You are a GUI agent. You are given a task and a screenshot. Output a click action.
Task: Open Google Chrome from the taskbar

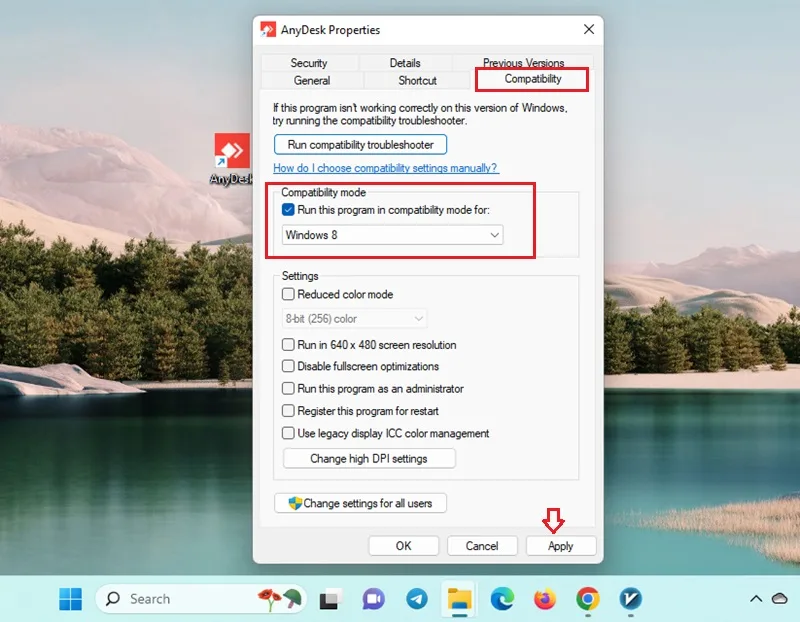pos(588,599)
